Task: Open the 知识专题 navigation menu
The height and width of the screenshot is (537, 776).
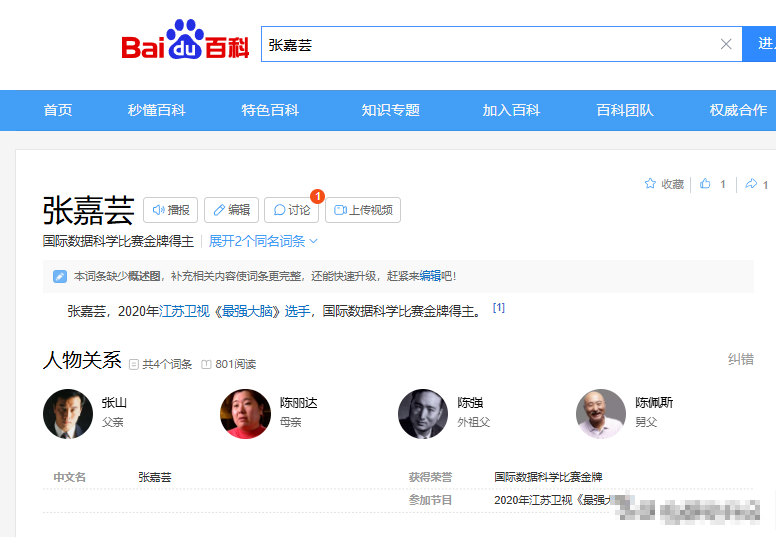Action: pos(391,110)
